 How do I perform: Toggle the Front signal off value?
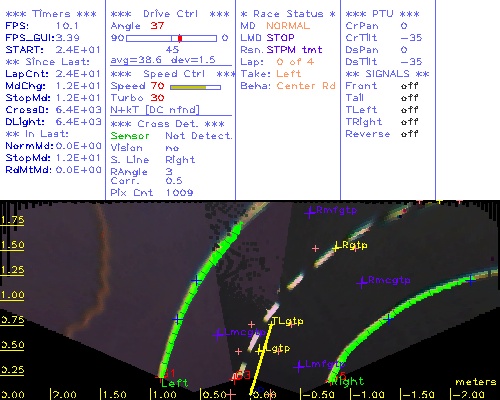coord(409,86)
